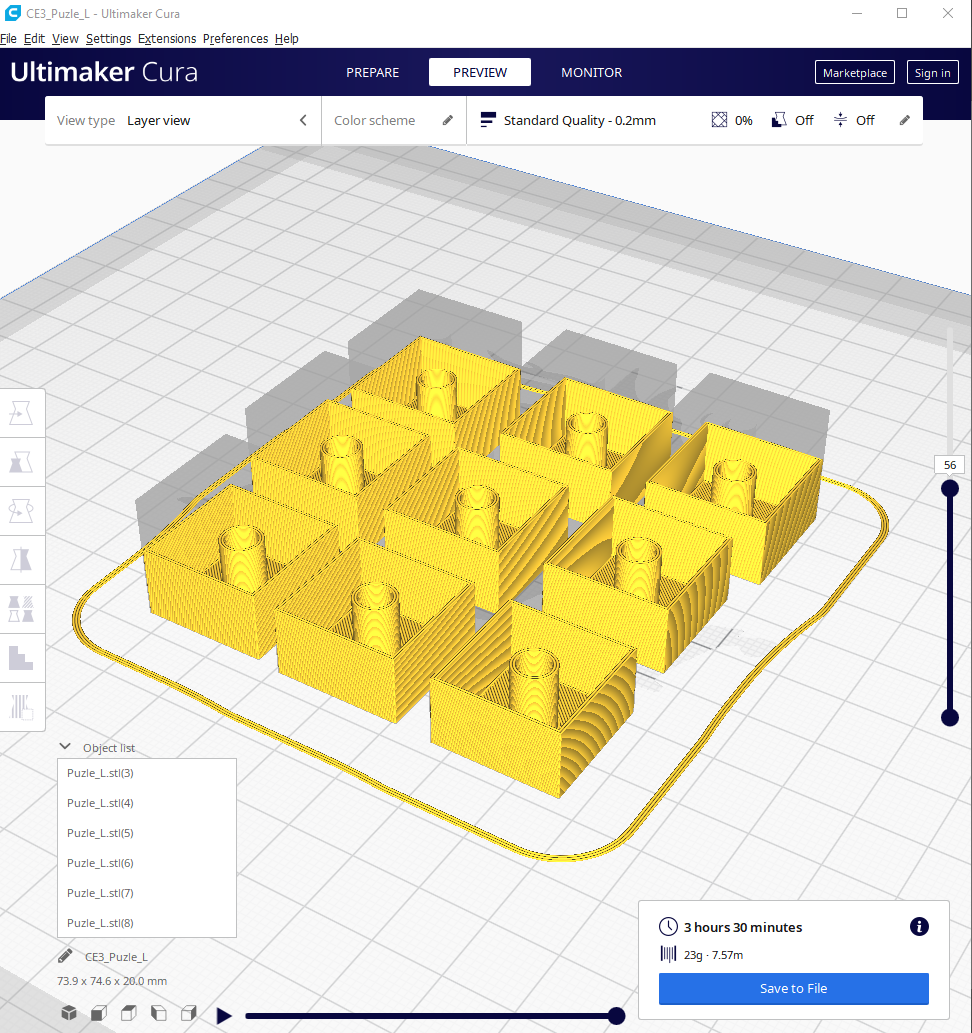Collapse the Object list

pos(65,746)
